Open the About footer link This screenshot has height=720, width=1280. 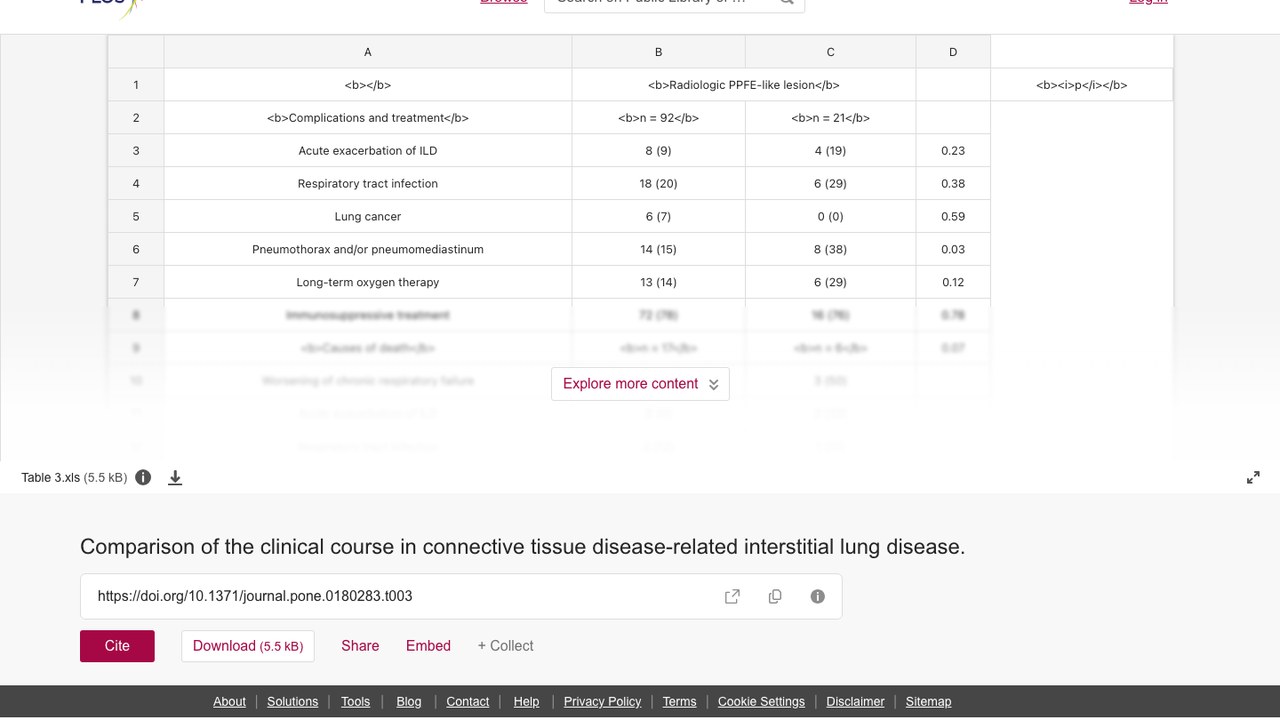click(x=229, y=702)
